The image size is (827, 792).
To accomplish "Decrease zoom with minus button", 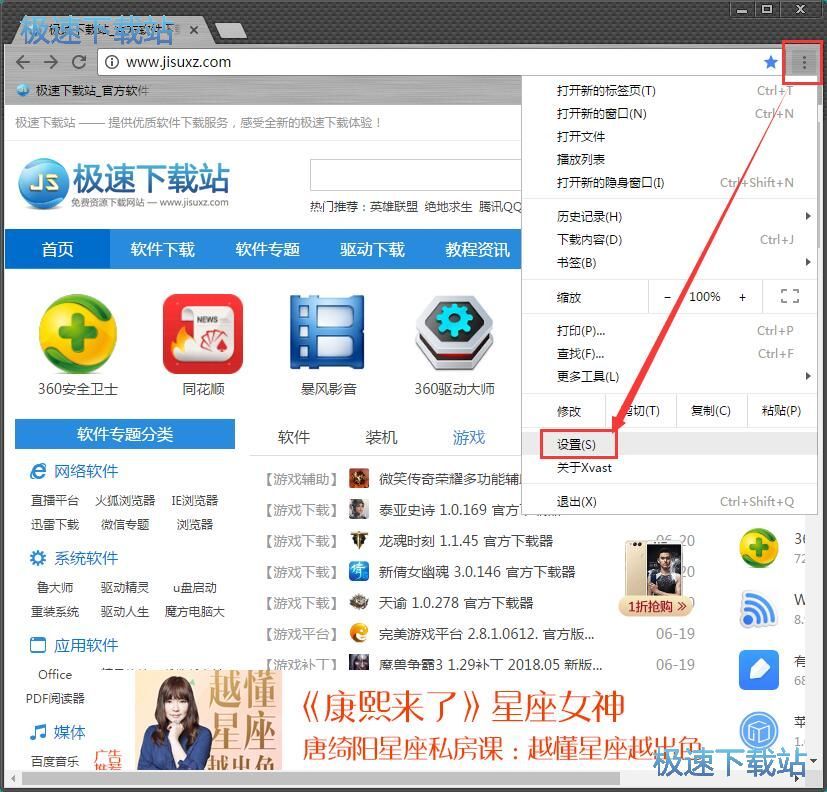I will coord(667,297).
